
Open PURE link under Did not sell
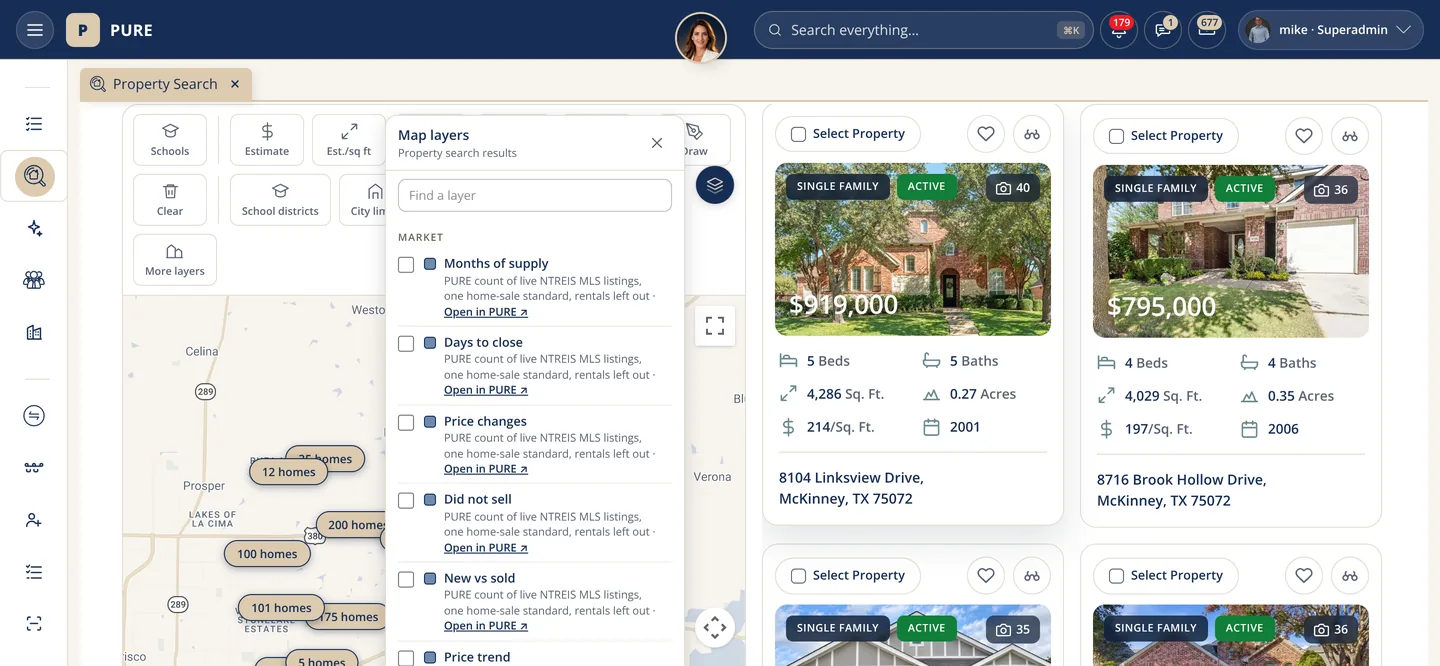click(486, 548)
